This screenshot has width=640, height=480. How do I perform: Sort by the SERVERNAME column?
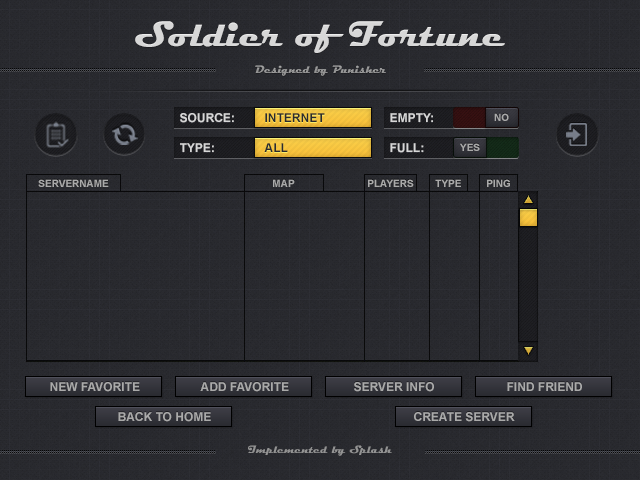73,184
